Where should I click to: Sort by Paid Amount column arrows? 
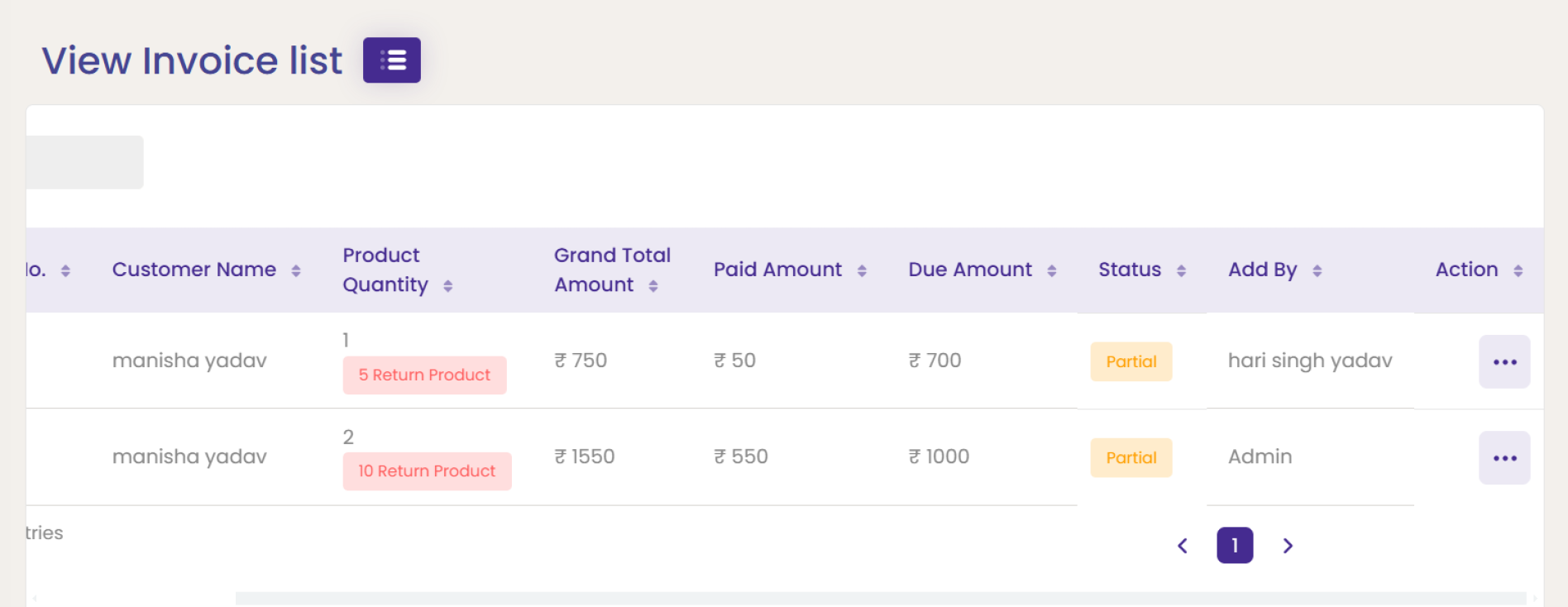coord(862,270)
